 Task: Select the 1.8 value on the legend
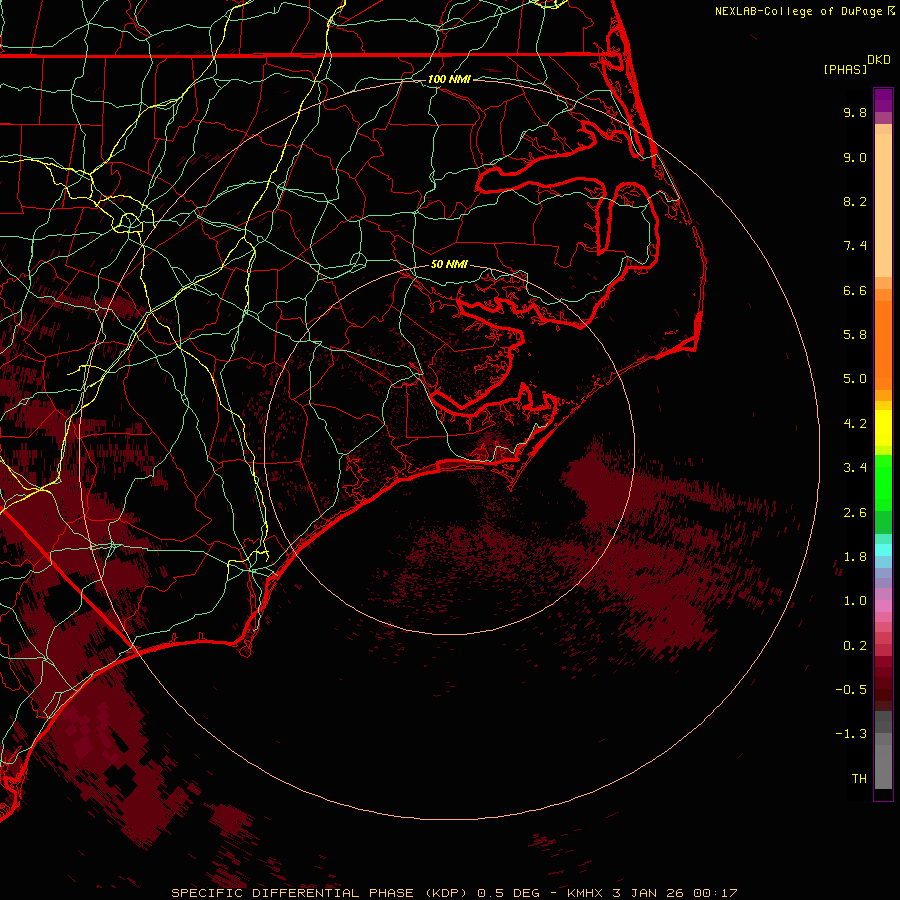coord(855,557)
